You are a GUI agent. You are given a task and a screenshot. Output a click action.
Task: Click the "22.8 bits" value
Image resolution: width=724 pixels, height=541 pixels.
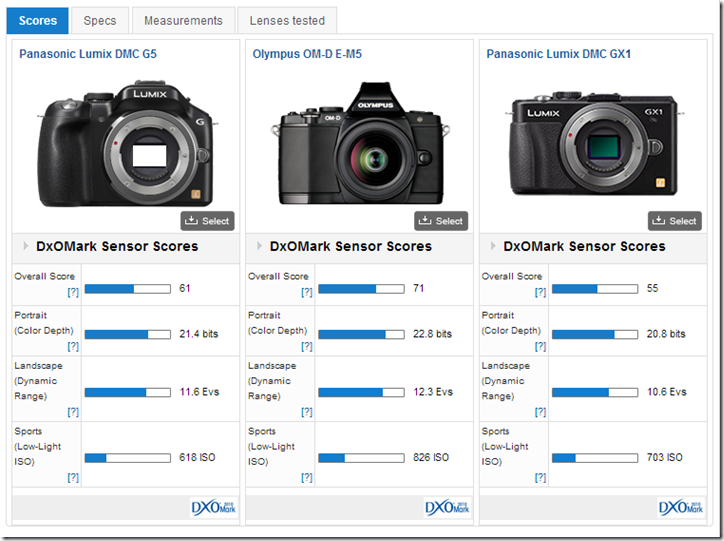[432, 334]
